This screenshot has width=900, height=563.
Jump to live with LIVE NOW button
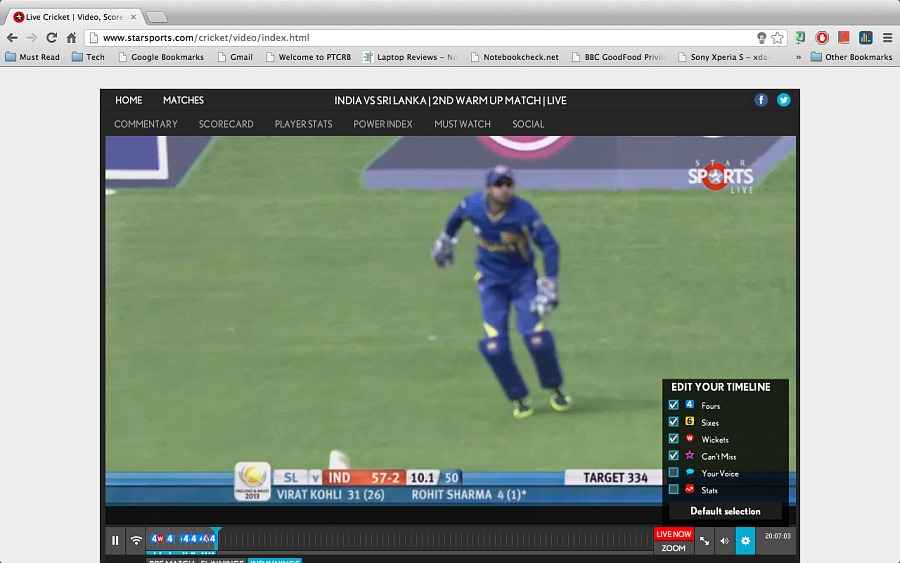(674, 534)
